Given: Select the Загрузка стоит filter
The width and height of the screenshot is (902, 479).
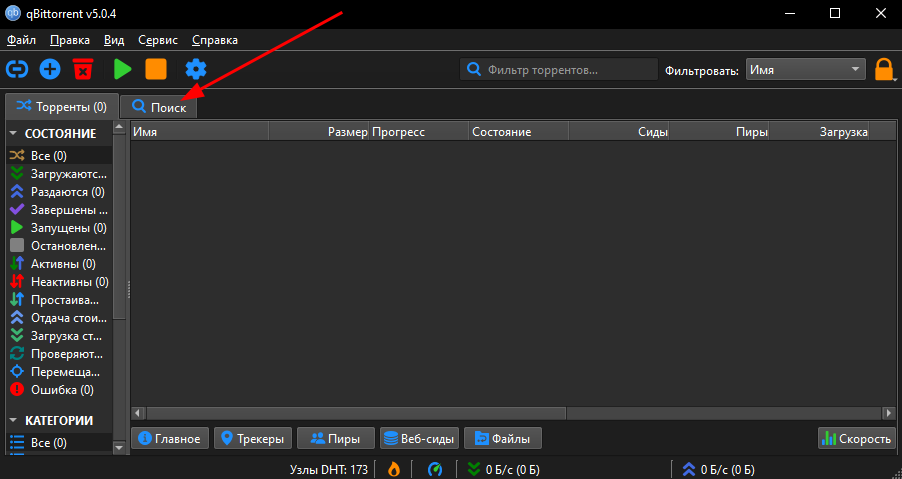Looking at the screenshot, I should 59,336.
